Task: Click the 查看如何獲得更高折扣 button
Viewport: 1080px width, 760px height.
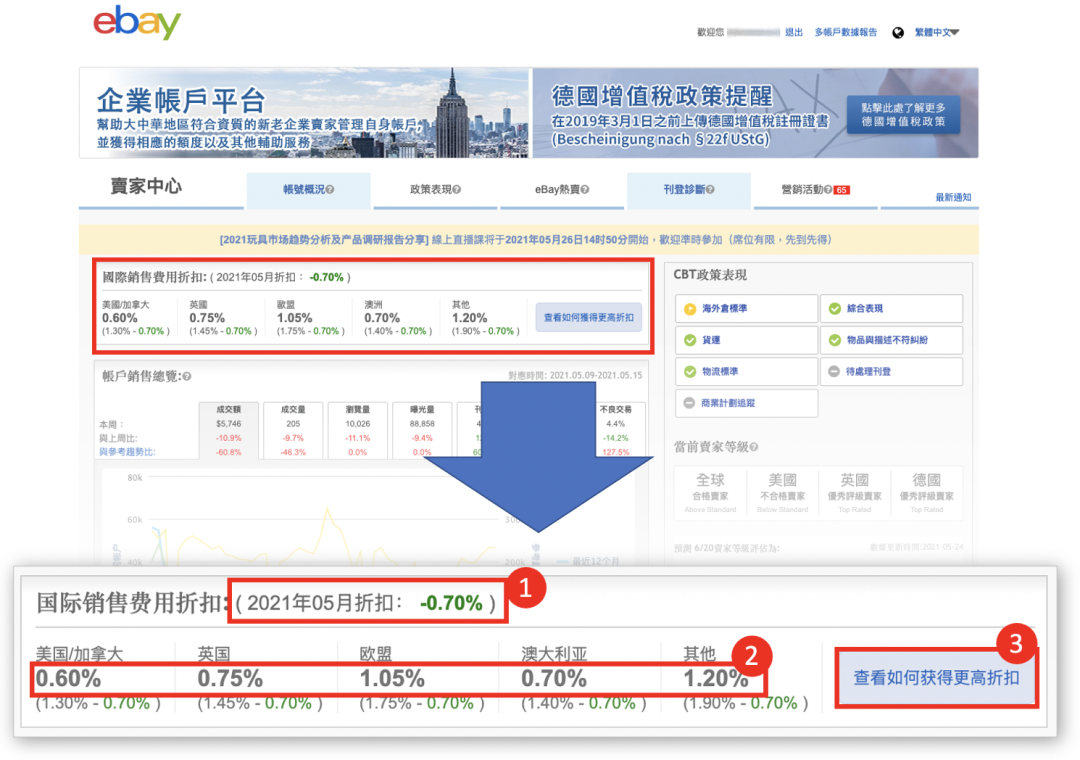Action: click(588, 318)
